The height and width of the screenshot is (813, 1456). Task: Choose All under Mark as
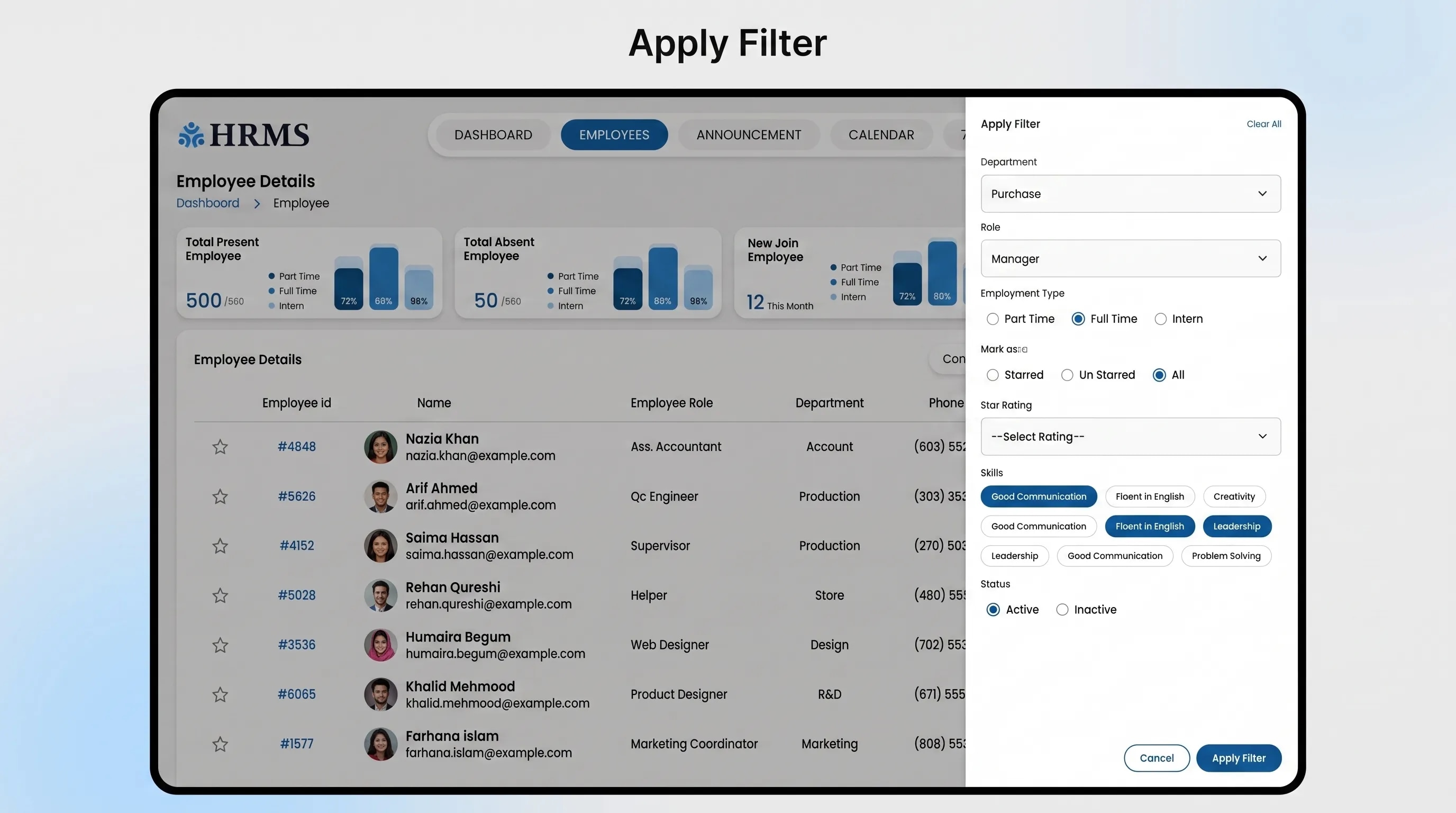(x=1159, y=375)
